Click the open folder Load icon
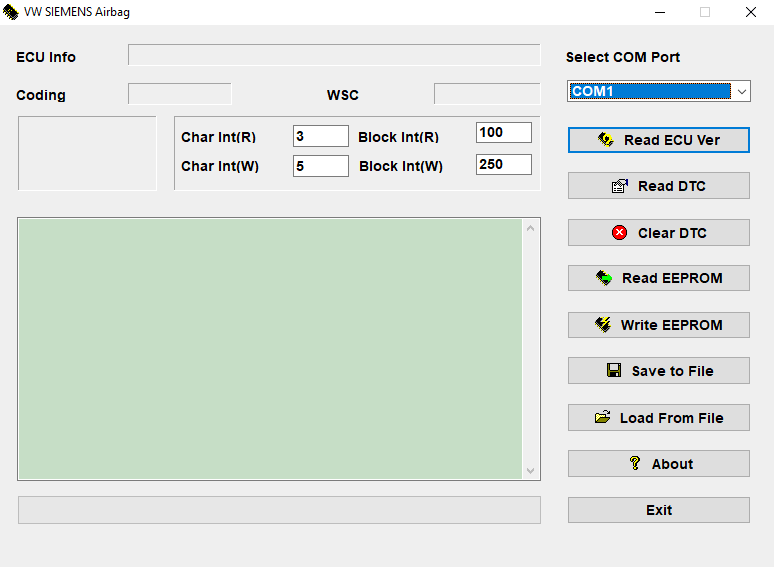Screen dimensions: 774x567 tap(602, 417)
